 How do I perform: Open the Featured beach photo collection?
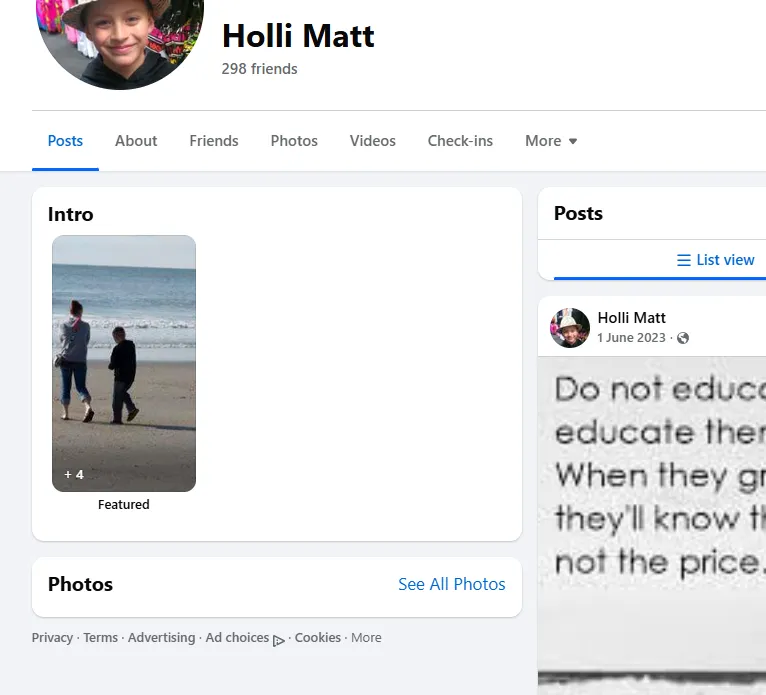pyautogui.click(x=124, y=363)
